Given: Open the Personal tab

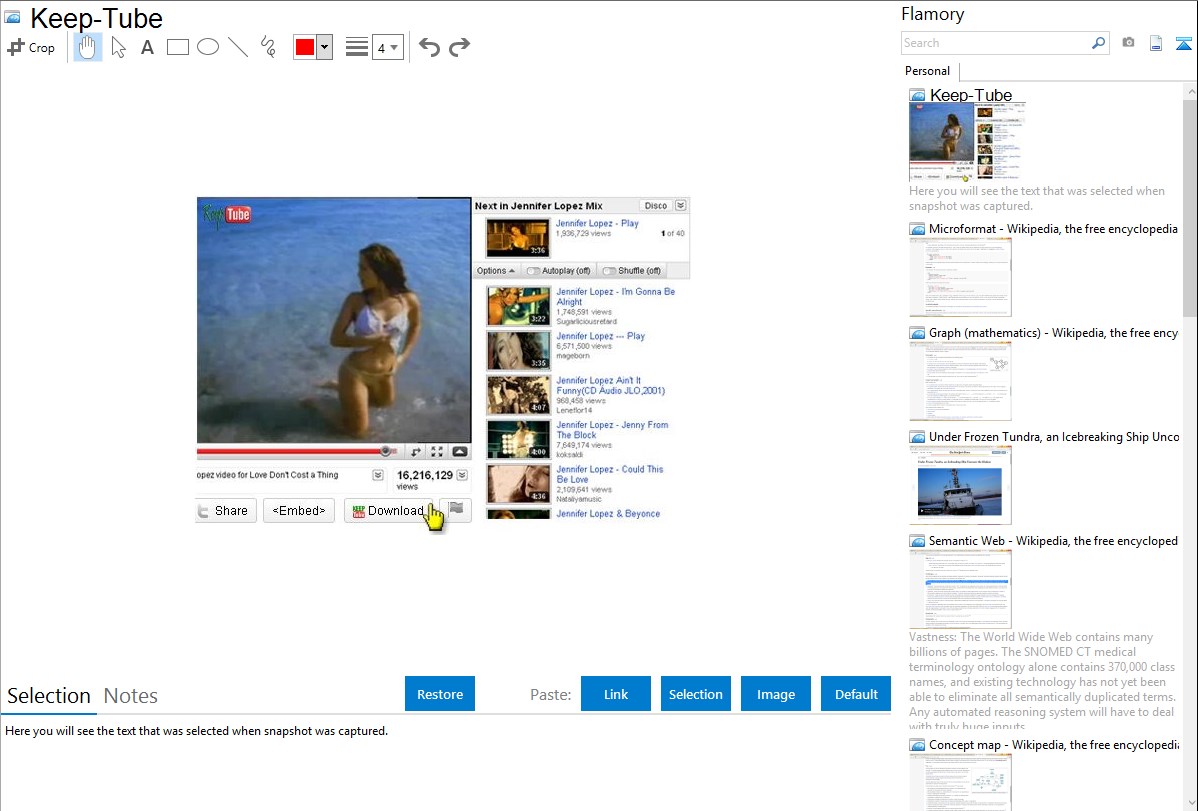Looking at the screenshot, I should tap(927, 71).
